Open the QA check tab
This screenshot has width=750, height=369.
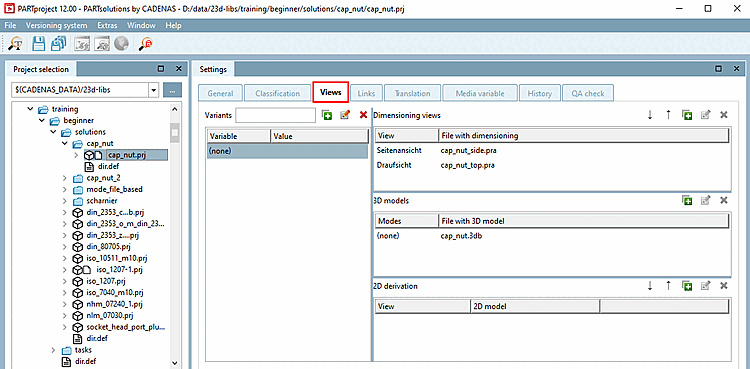click(x=588, y=93)
